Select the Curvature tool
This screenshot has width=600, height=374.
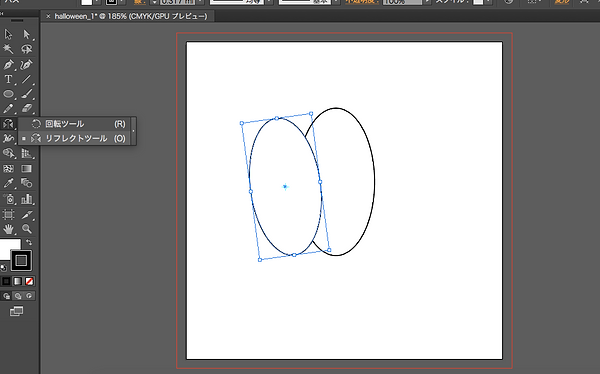pos(26,64)
